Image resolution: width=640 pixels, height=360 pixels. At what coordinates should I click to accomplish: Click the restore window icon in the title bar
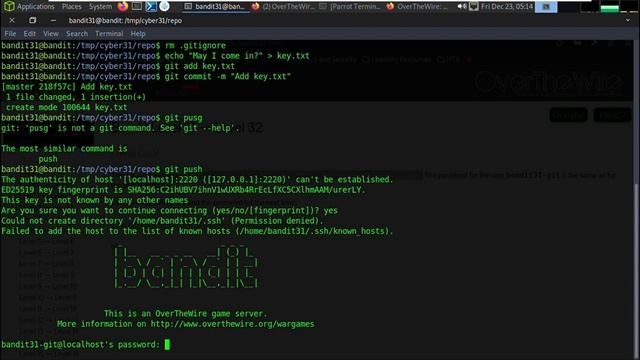pos(33,20)
